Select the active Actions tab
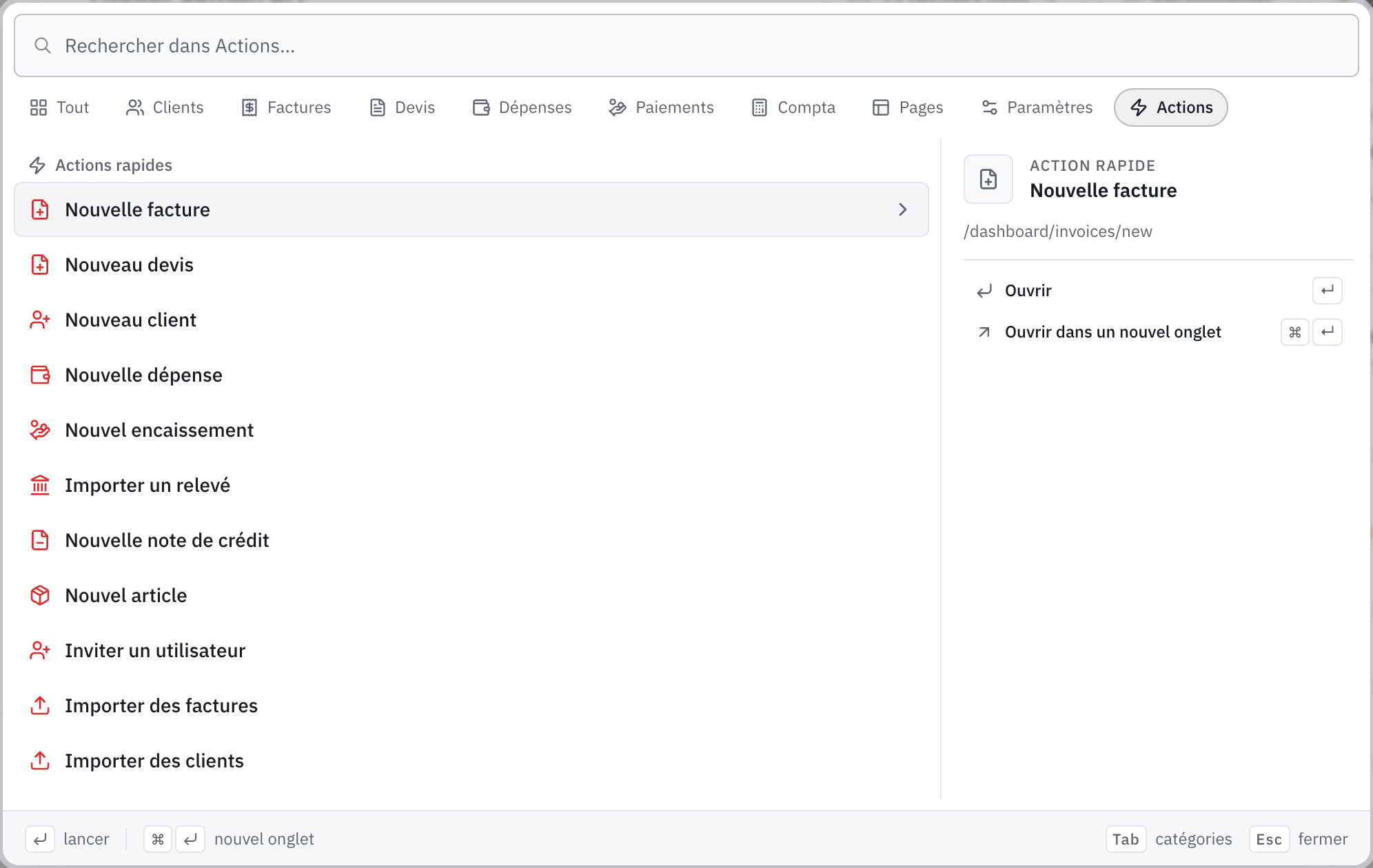1373x868 pixels. click(x=1170, y=107)
